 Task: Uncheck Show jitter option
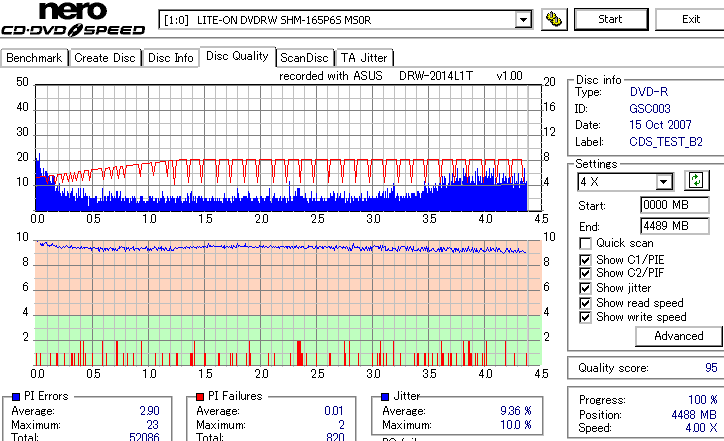585,288
